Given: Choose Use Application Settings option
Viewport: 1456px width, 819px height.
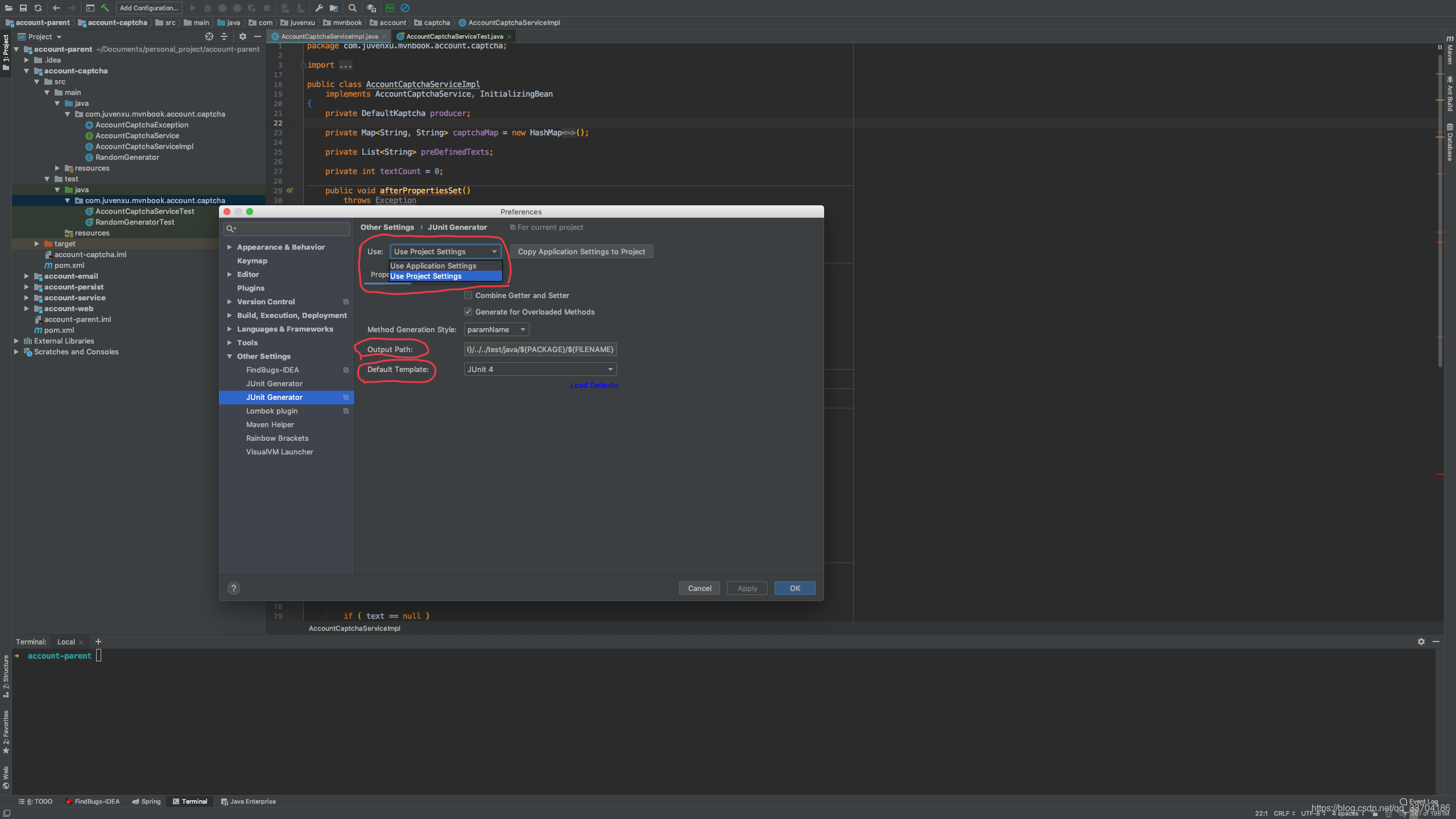Looking at the screenshot, I should [445, 266].
